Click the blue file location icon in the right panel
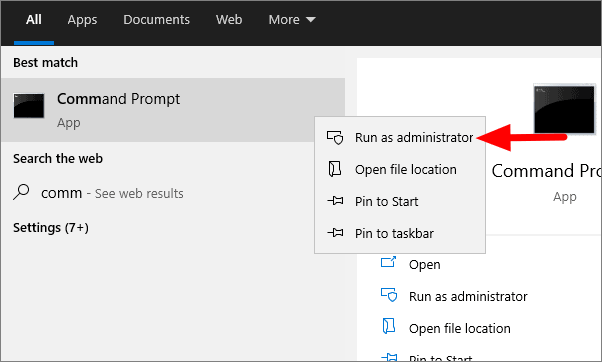This screenshot has width=602, height=362. pos(389,326)
